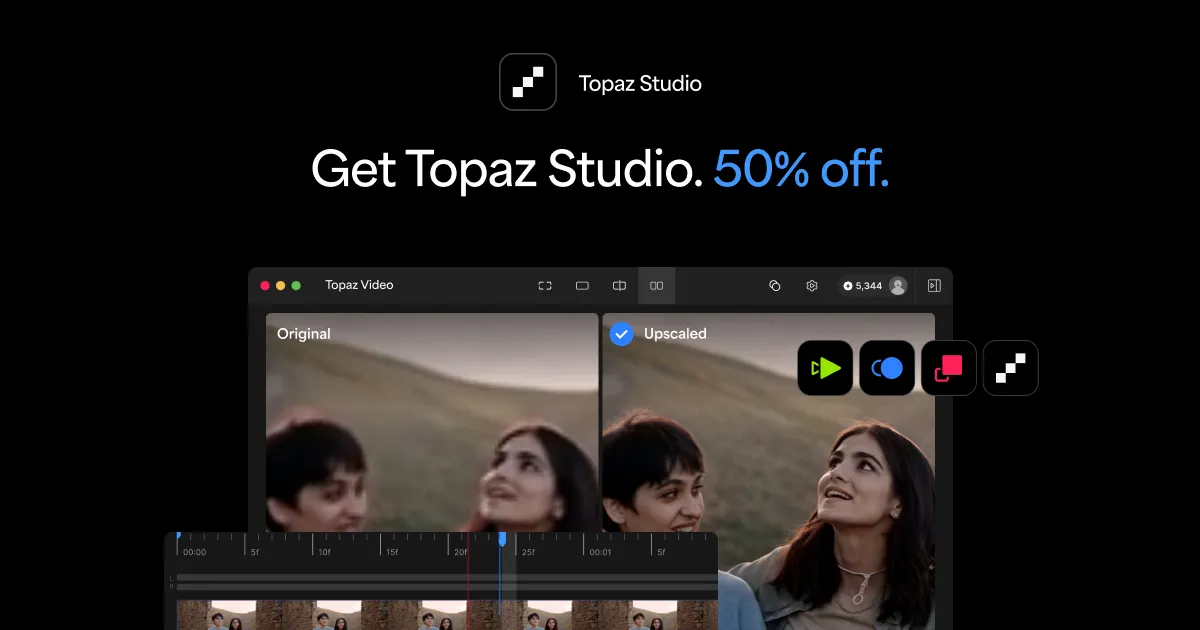Screen dimensions: 1200x630
Task: Choose the split-slider compare view icon
Action: [619, 286]
